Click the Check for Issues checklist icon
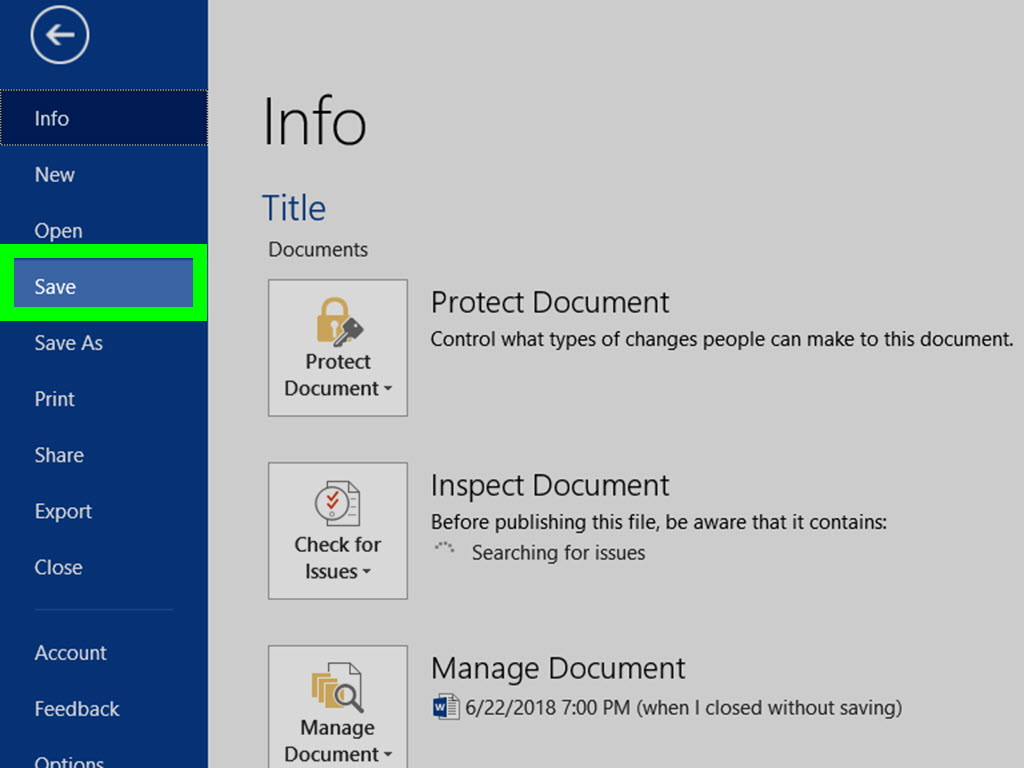 [338, 504]
